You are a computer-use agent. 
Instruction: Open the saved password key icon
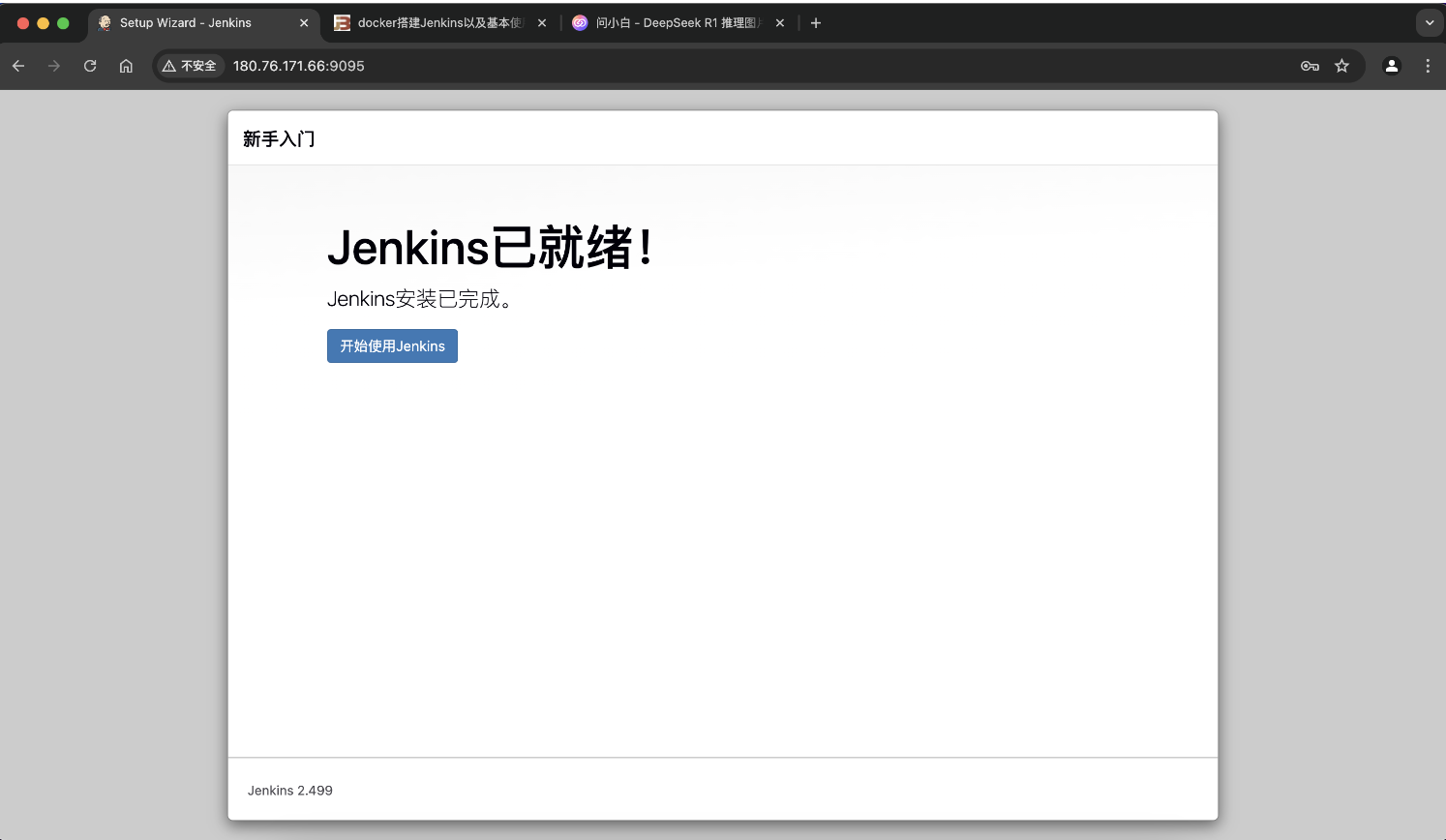tap(1310, 66)
